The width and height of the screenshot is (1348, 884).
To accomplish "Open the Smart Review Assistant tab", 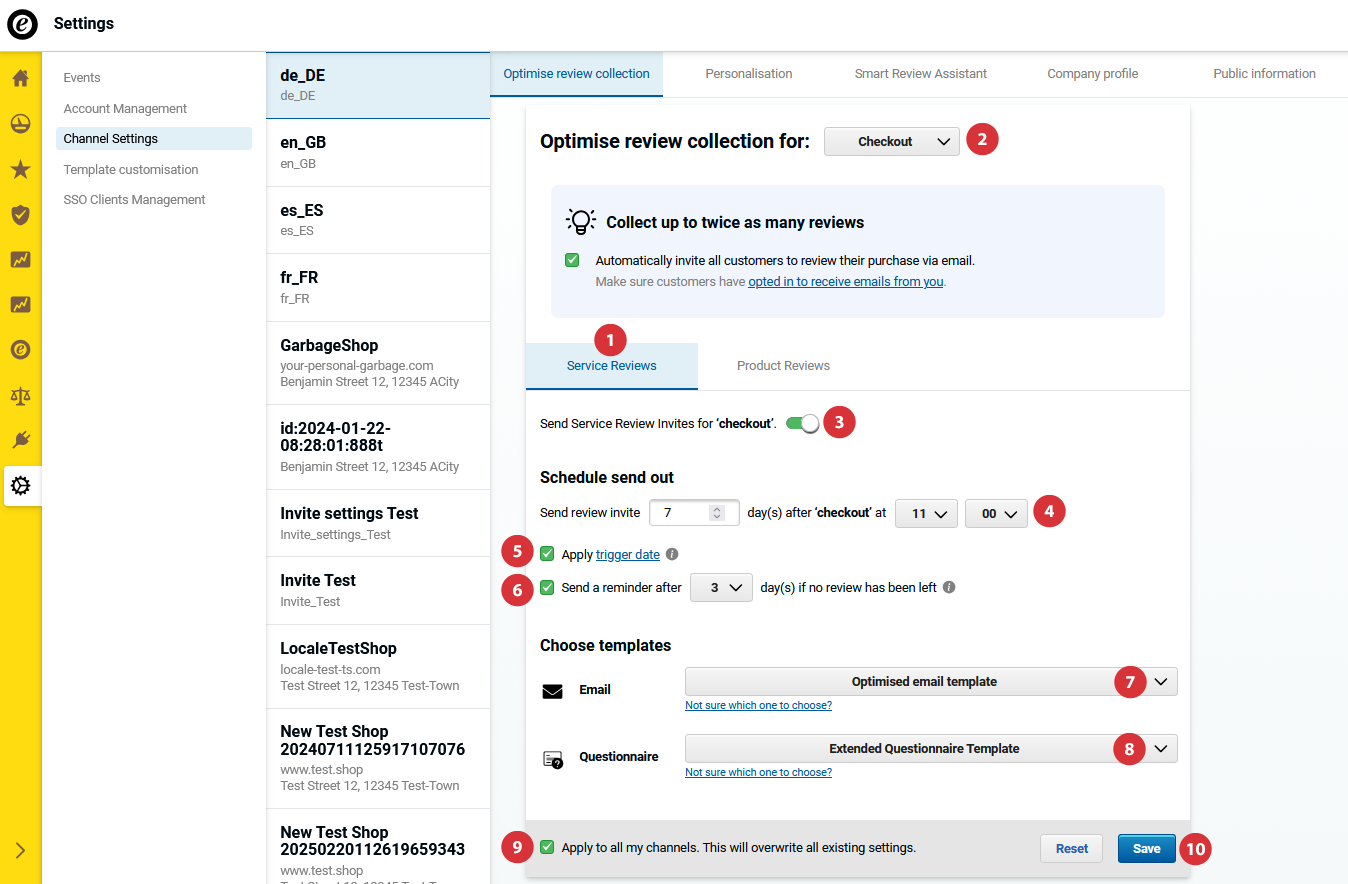I will 920,74.
